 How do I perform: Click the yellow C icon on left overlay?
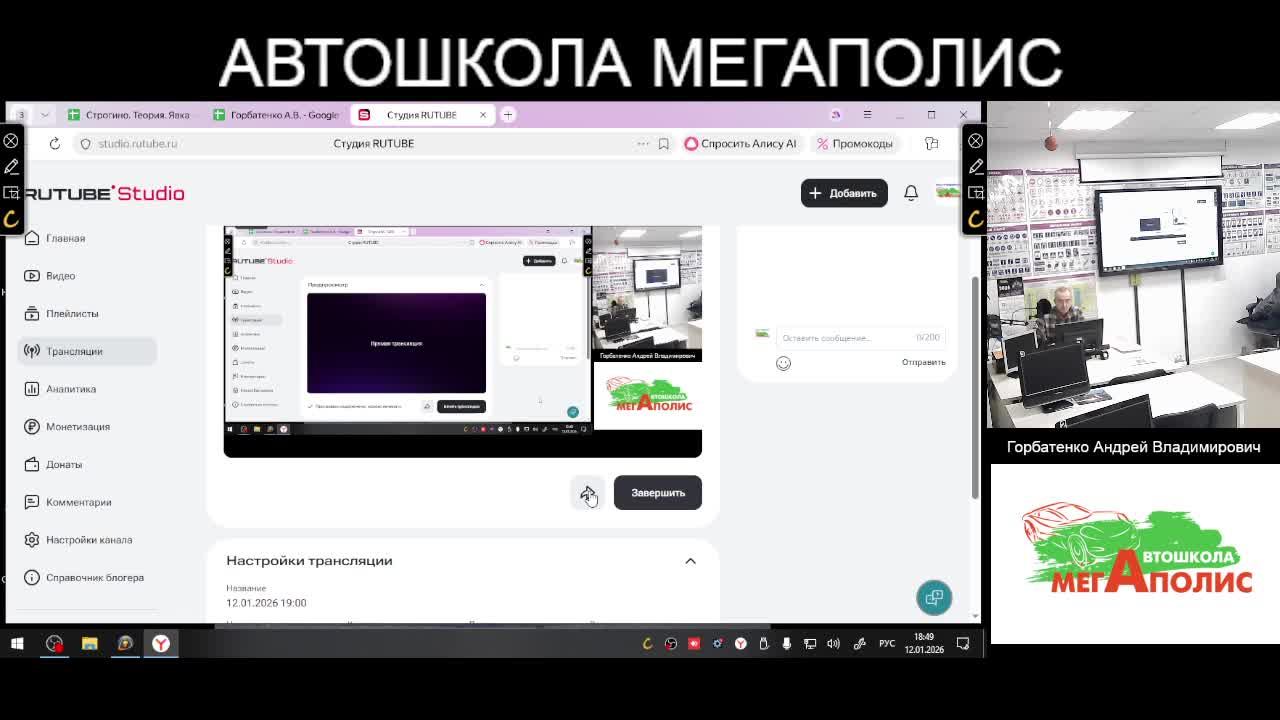point(11,218)
